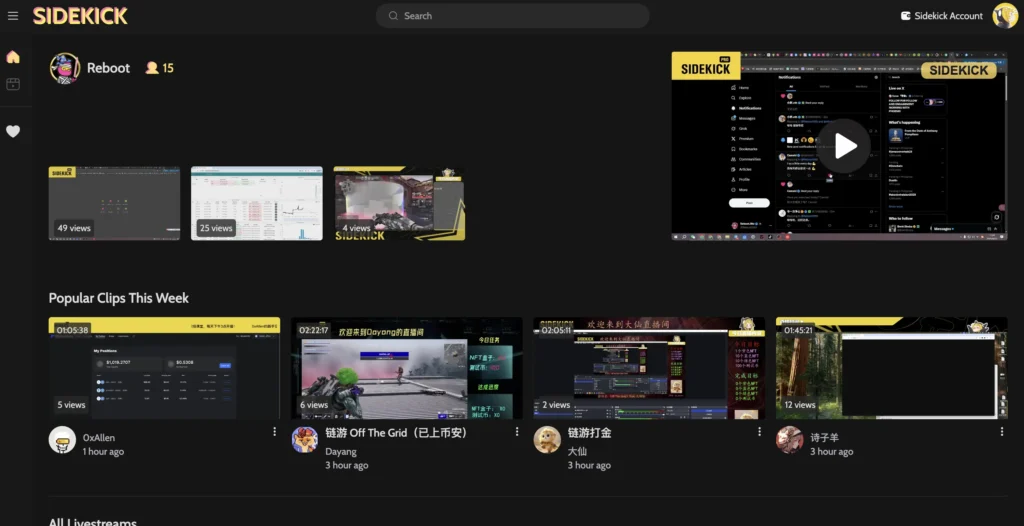Click the '6 views' badge on Off The Grid clip
The width and height of the screenshot is (1024, 526).
314,405
